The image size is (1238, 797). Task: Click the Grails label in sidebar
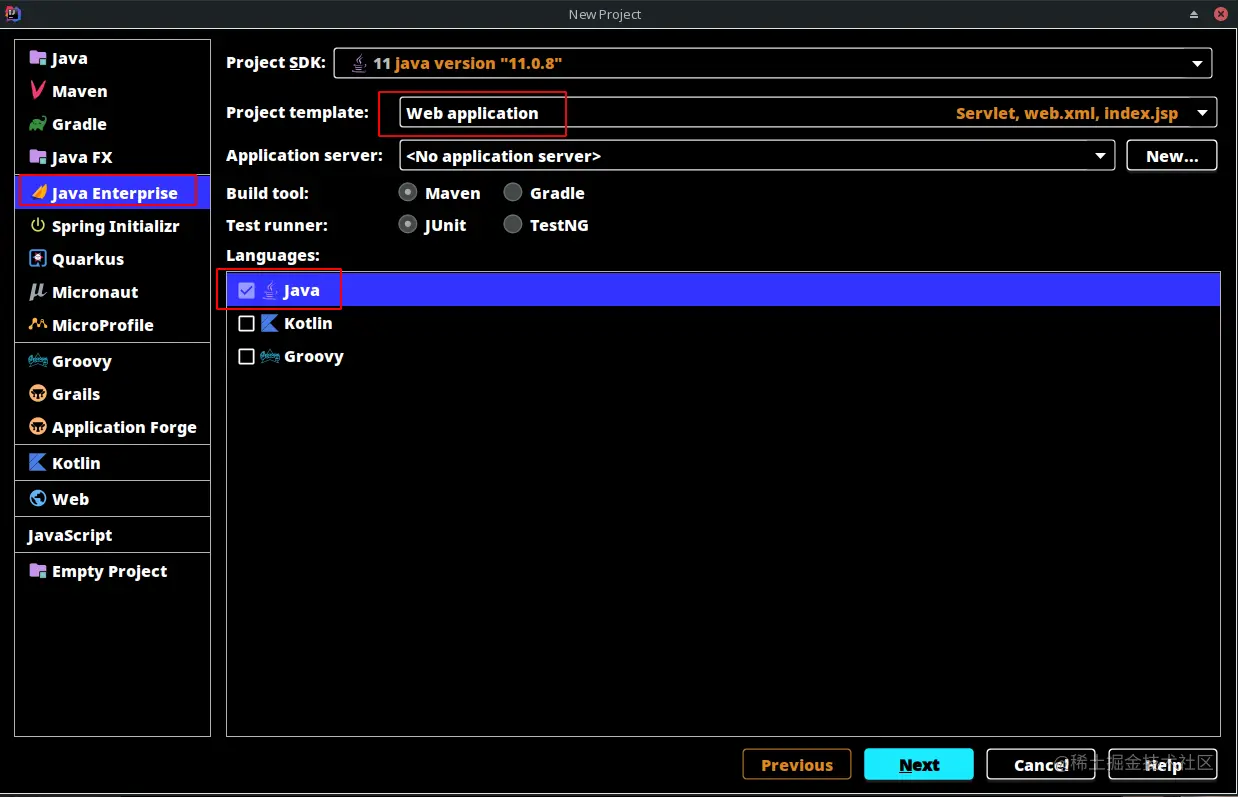point(76,394)
